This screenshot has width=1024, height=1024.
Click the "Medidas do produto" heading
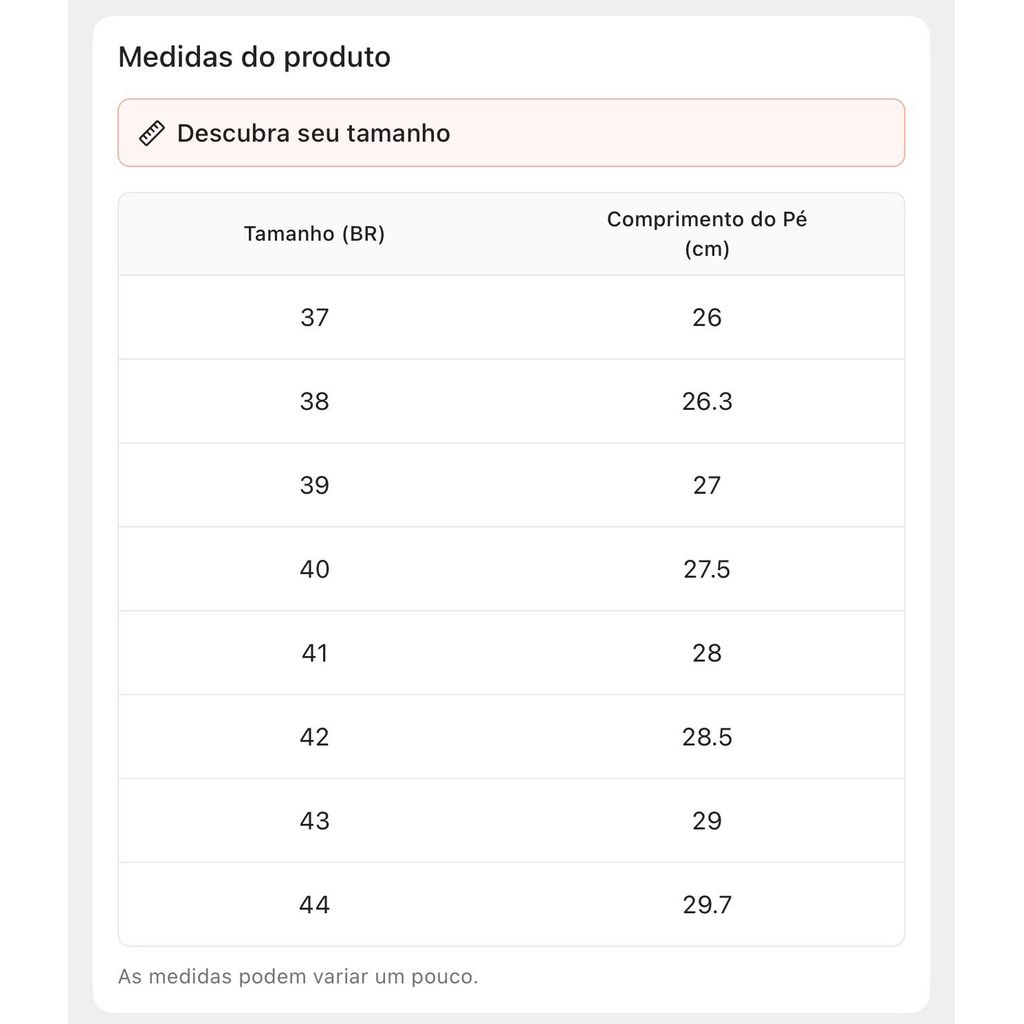click(254, 57)
